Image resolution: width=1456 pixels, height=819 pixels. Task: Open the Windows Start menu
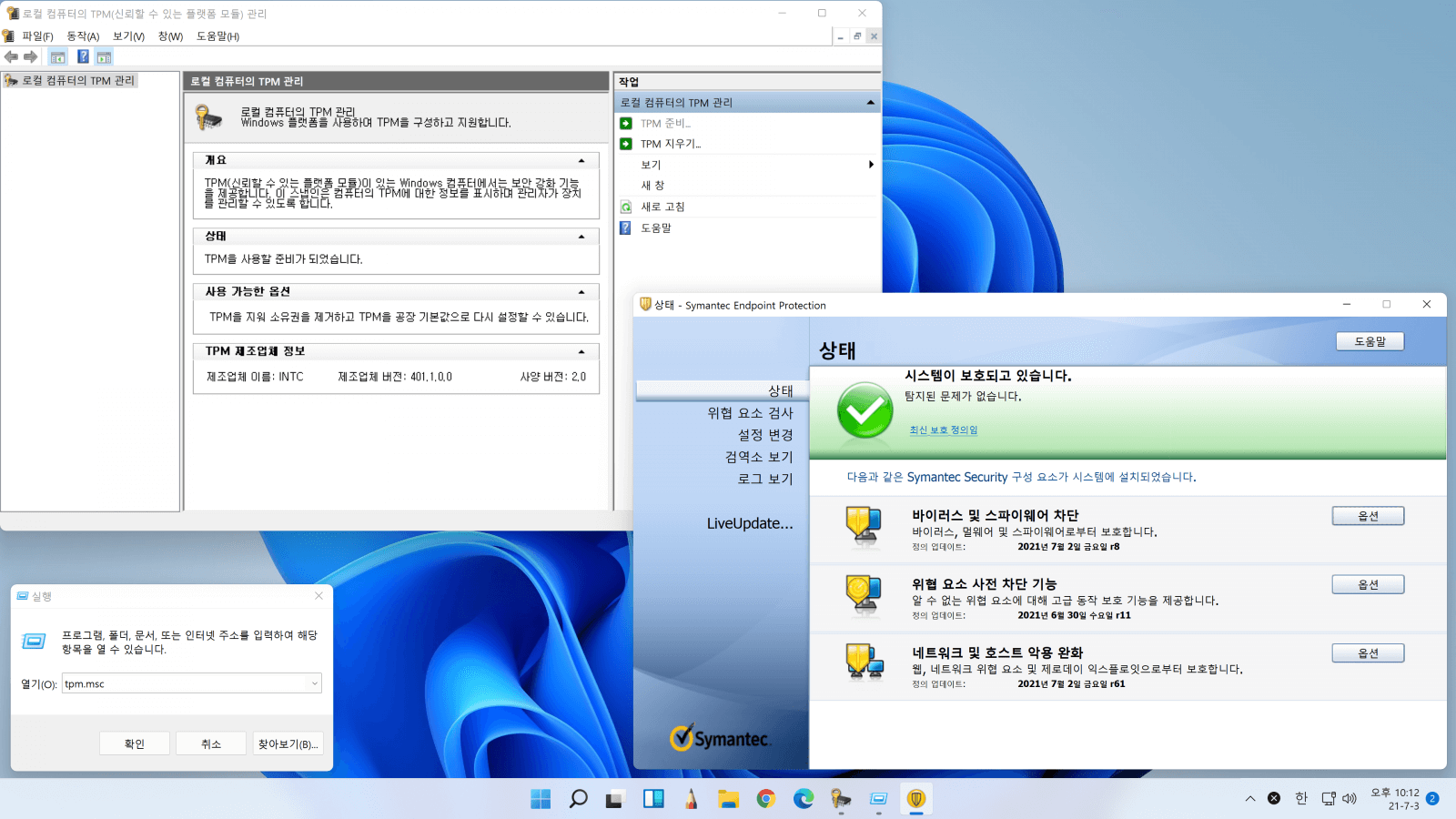pyautogui.click(x=541, y=799)
